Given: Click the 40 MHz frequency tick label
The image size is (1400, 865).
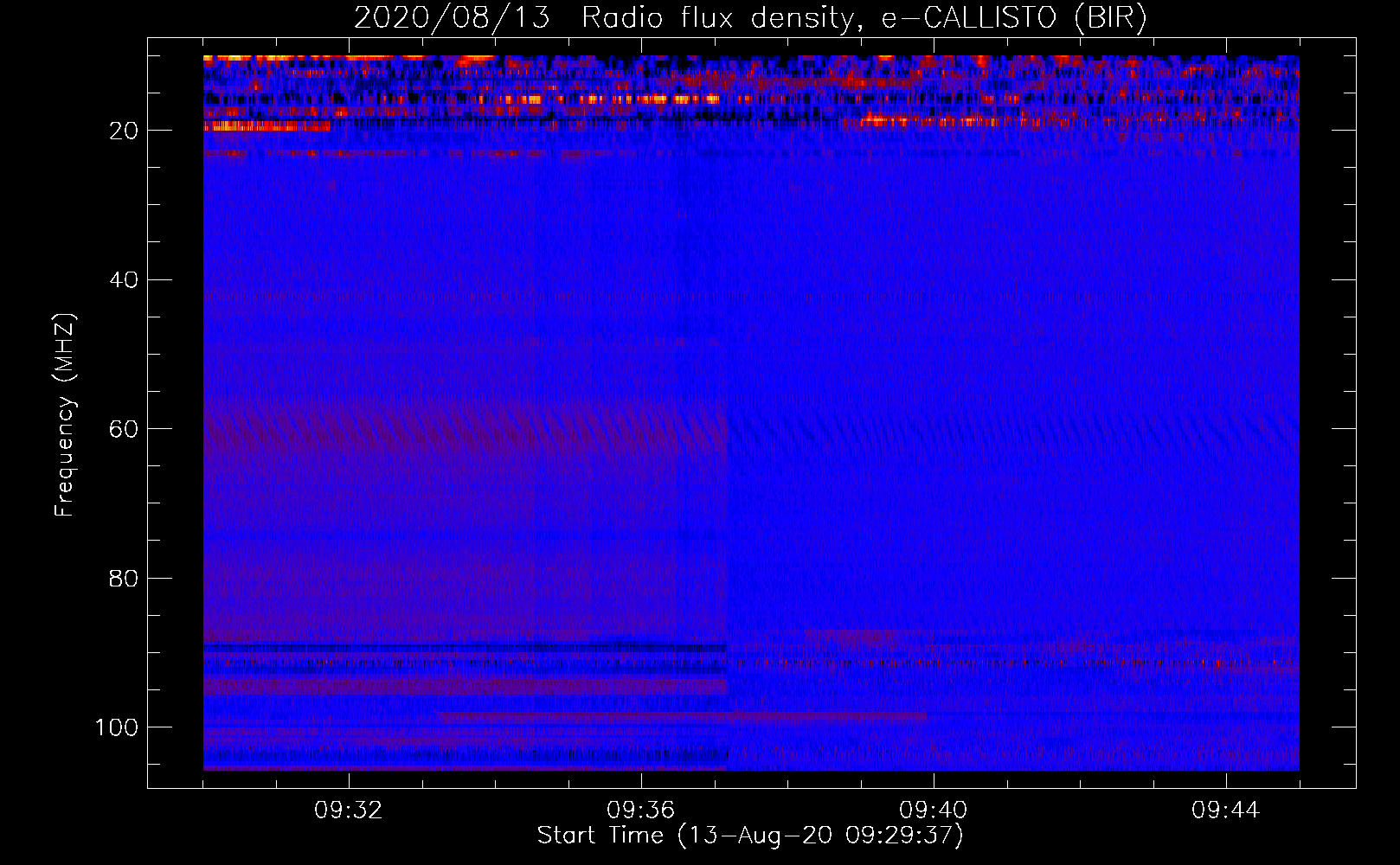Looking at the screenshot, I should point(124,280).
